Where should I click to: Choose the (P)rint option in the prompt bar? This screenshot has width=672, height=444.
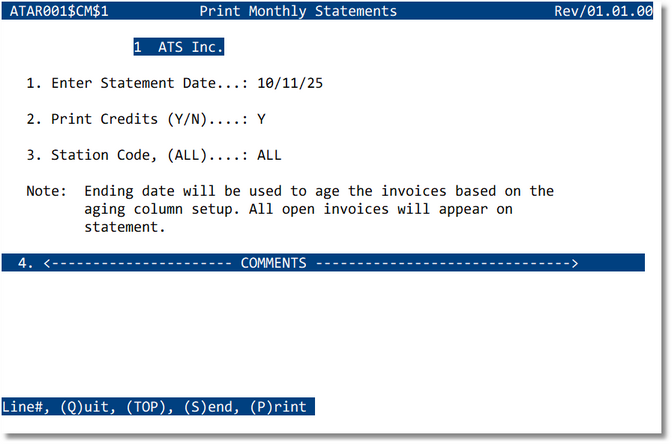click(x=274, y=407)
